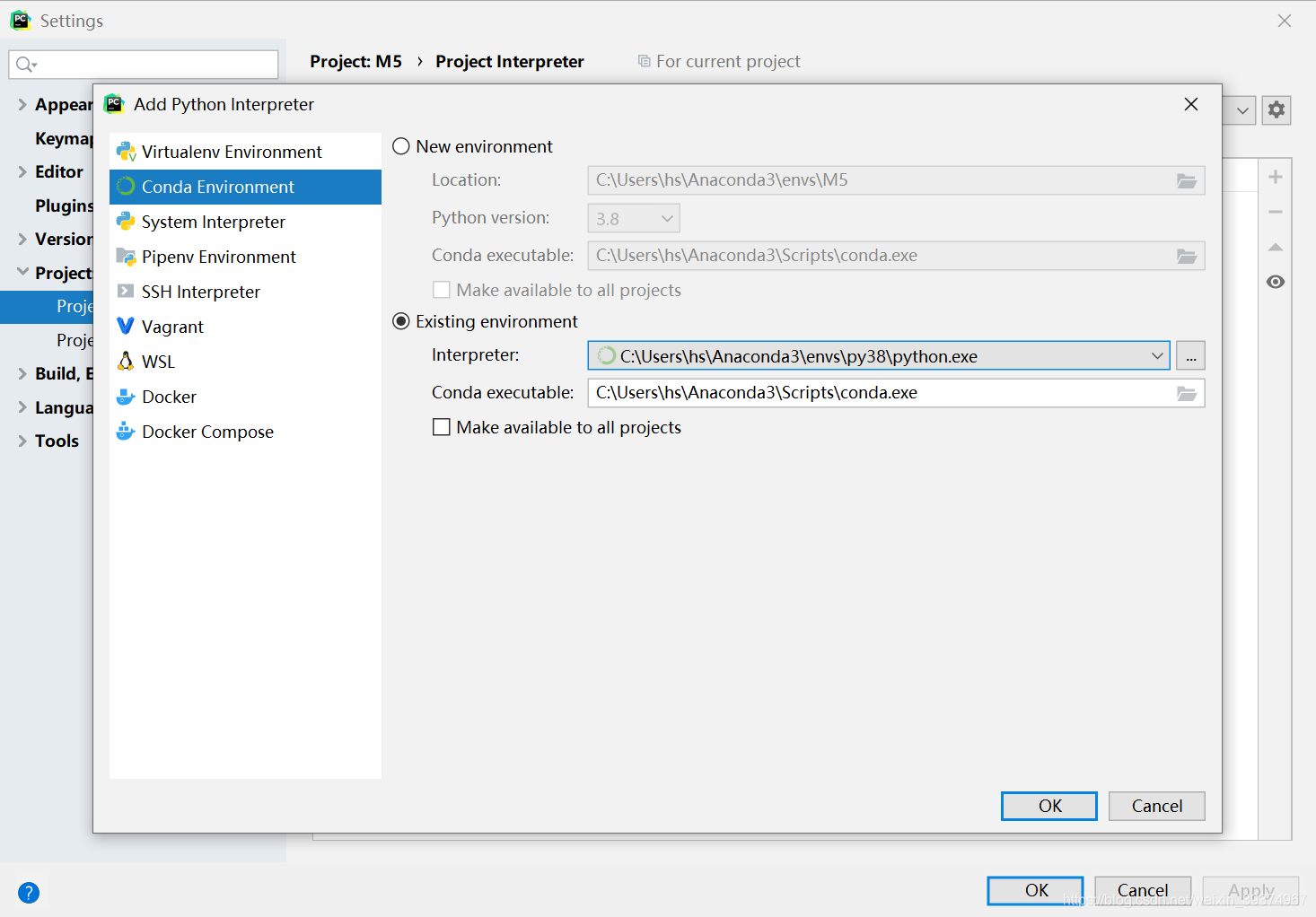Viewport: 1316px width, 917px height.
Task: Browse folder for new environment Conda executable
Action: pos(1187,256)
